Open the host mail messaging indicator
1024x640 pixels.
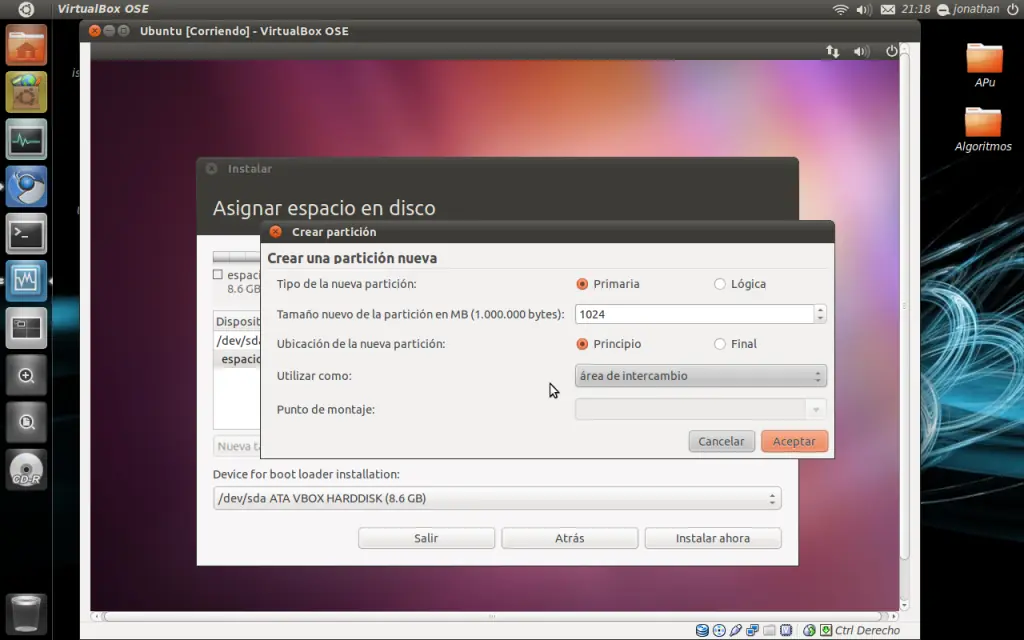888,9
